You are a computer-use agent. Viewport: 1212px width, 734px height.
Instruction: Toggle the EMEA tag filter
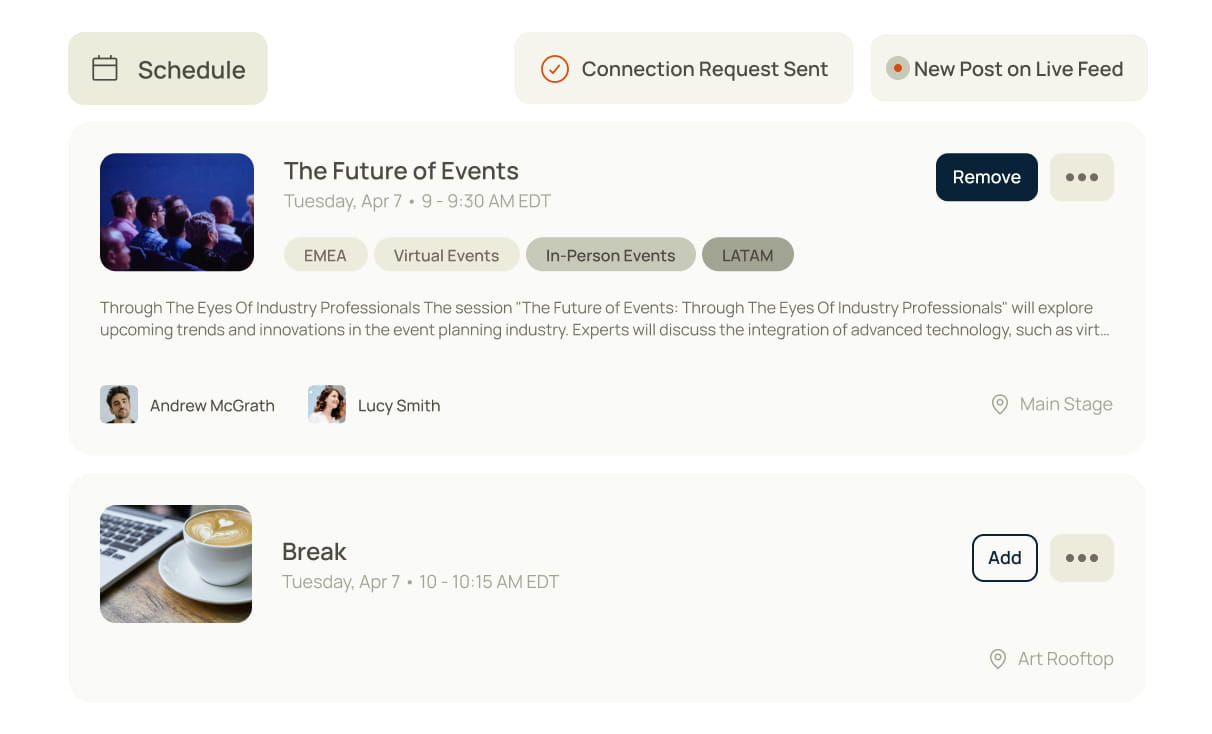point(325,255)
